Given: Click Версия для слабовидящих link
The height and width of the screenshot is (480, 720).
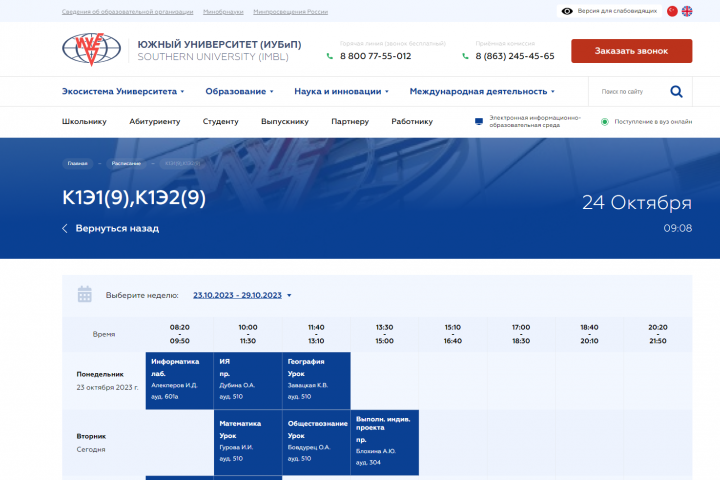Looking at the screenshot, I should pos(617,11).
